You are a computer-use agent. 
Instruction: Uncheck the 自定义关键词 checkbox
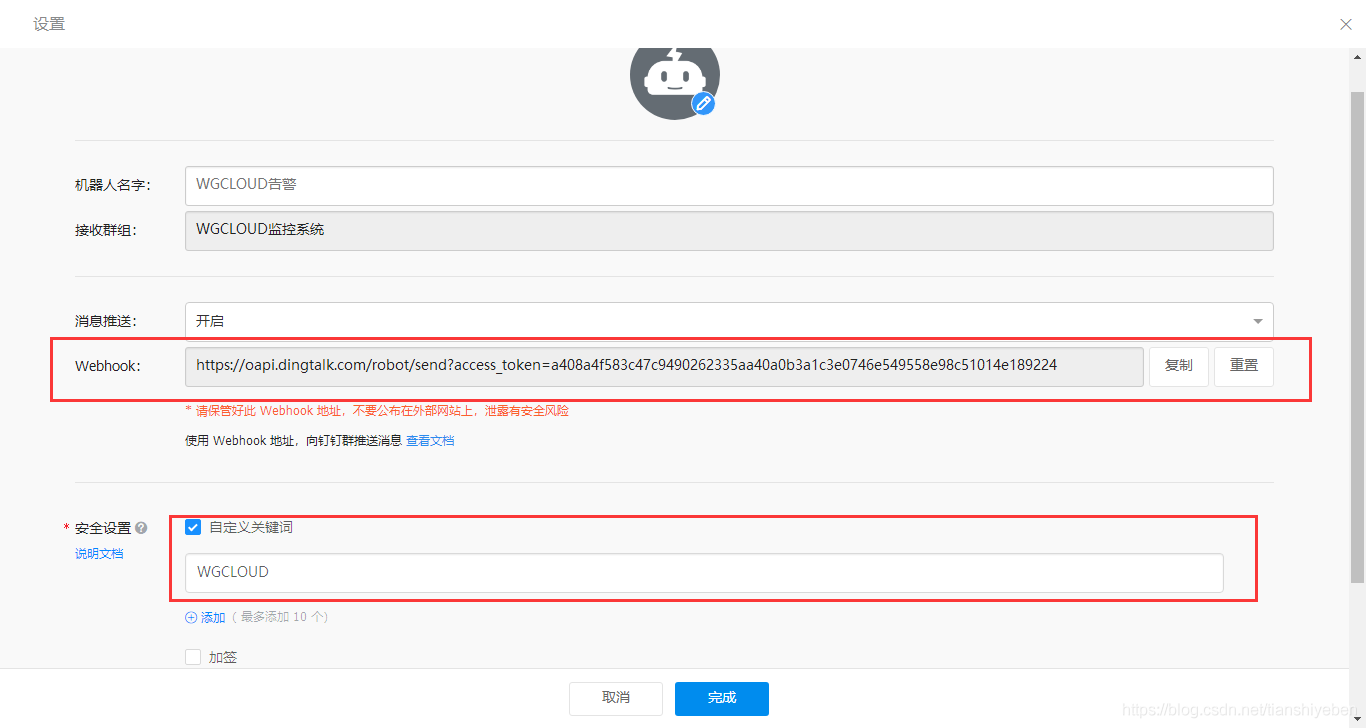click(x=193, y=528)
